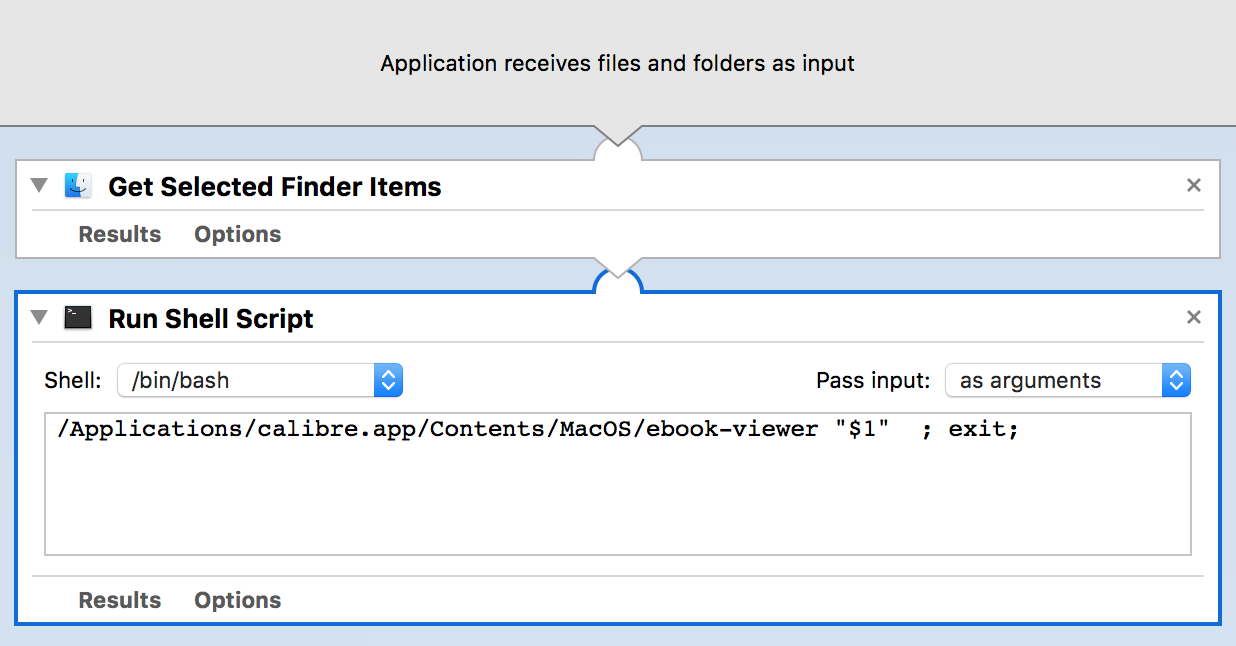Open Options for Run Shell Script

pos(237,600)
